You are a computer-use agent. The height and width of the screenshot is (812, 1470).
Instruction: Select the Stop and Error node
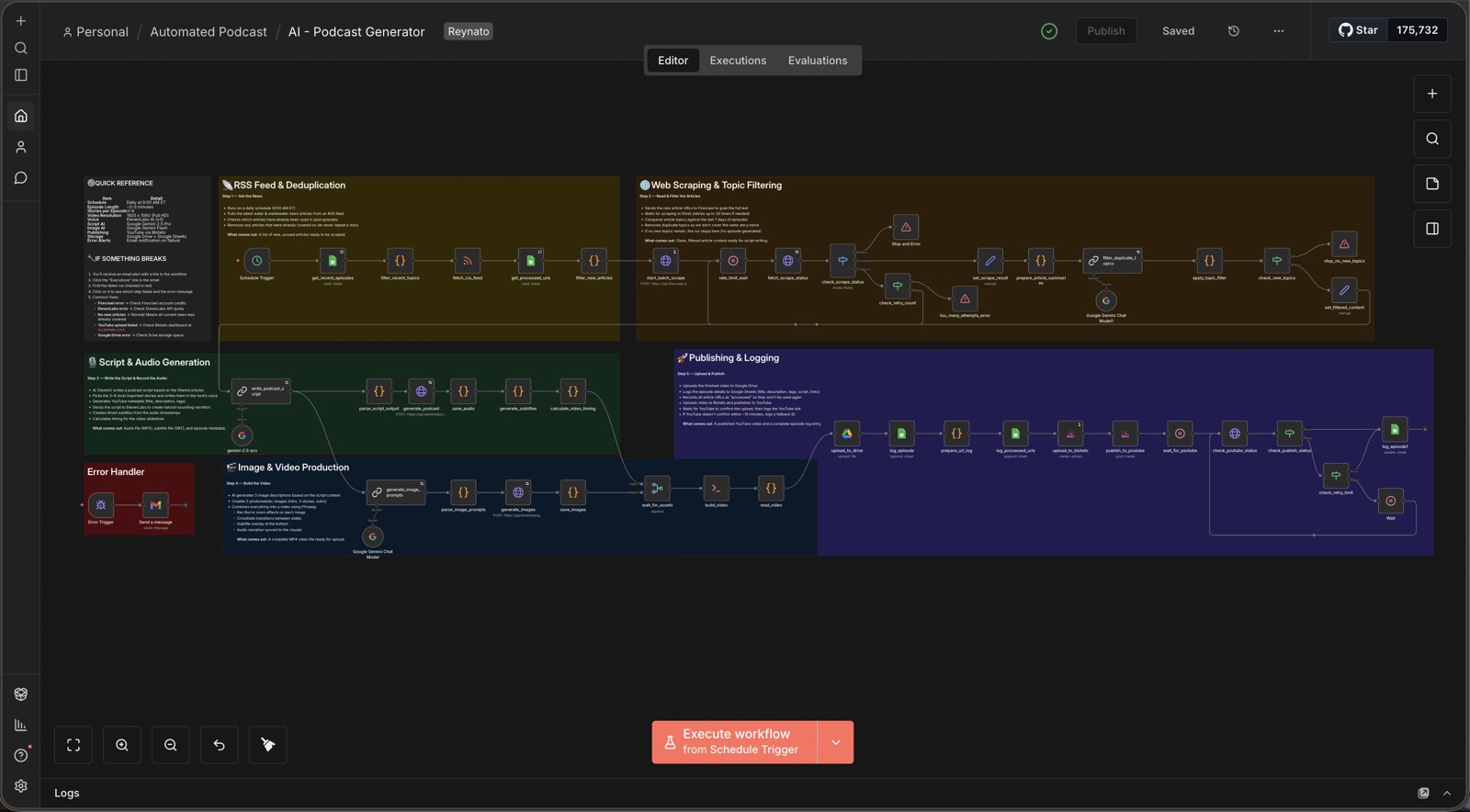coord(905,227)
